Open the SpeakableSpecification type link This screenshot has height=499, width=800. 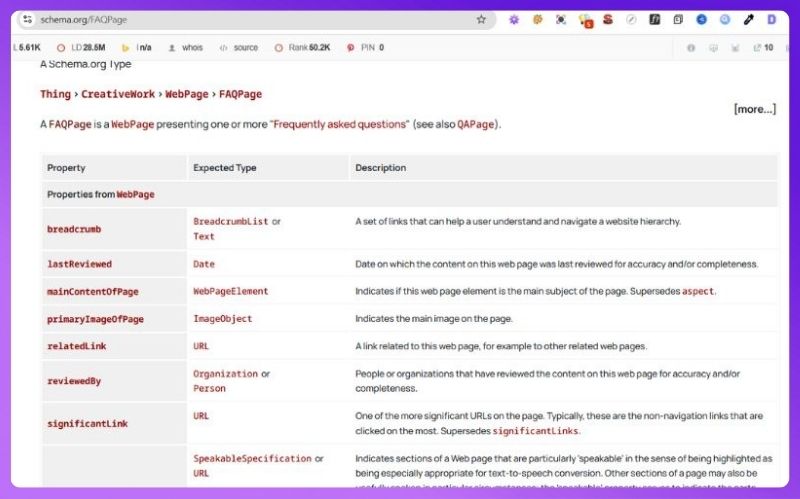pyautogui.click(x=252, y=458)
